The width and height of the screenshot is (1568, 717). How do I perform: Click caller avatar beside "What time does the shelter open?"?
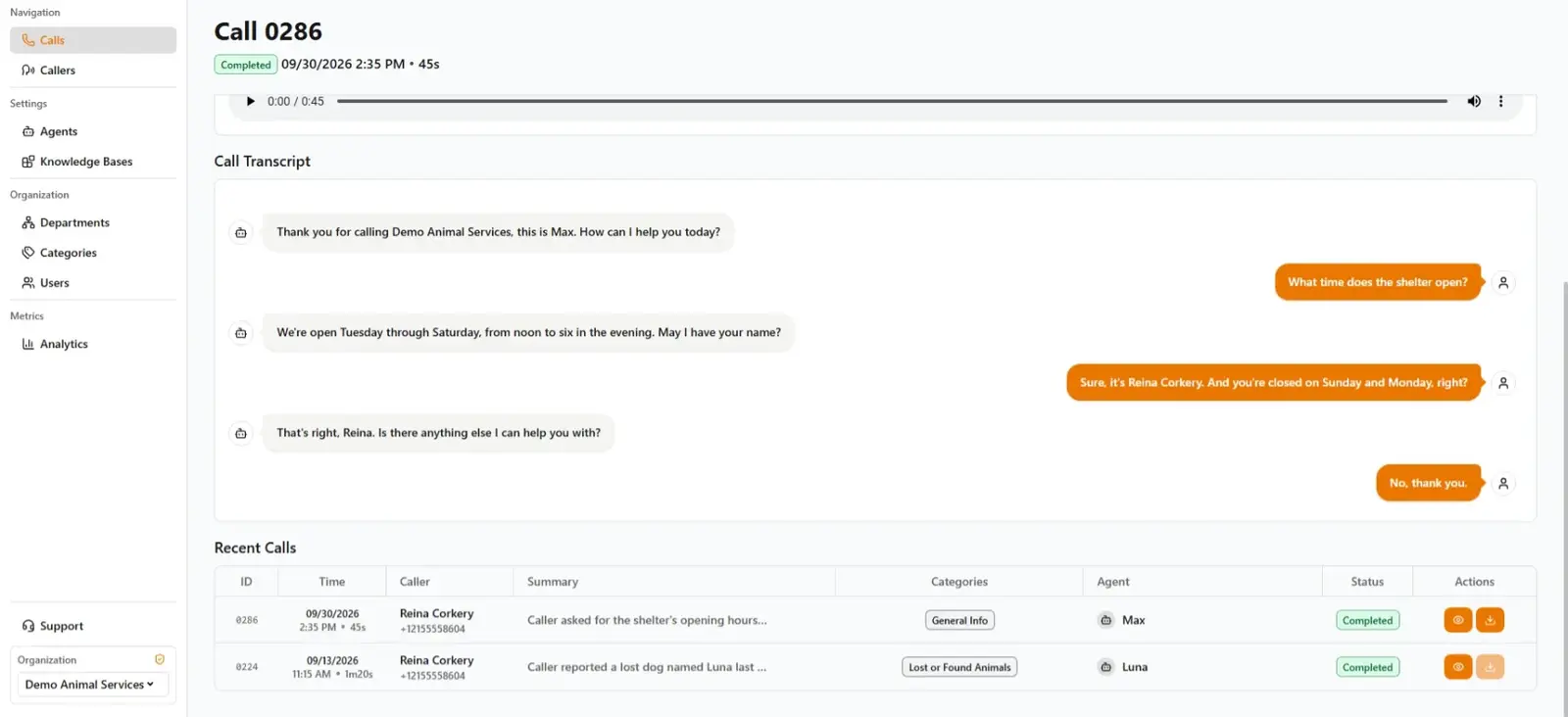point(1503,282)
